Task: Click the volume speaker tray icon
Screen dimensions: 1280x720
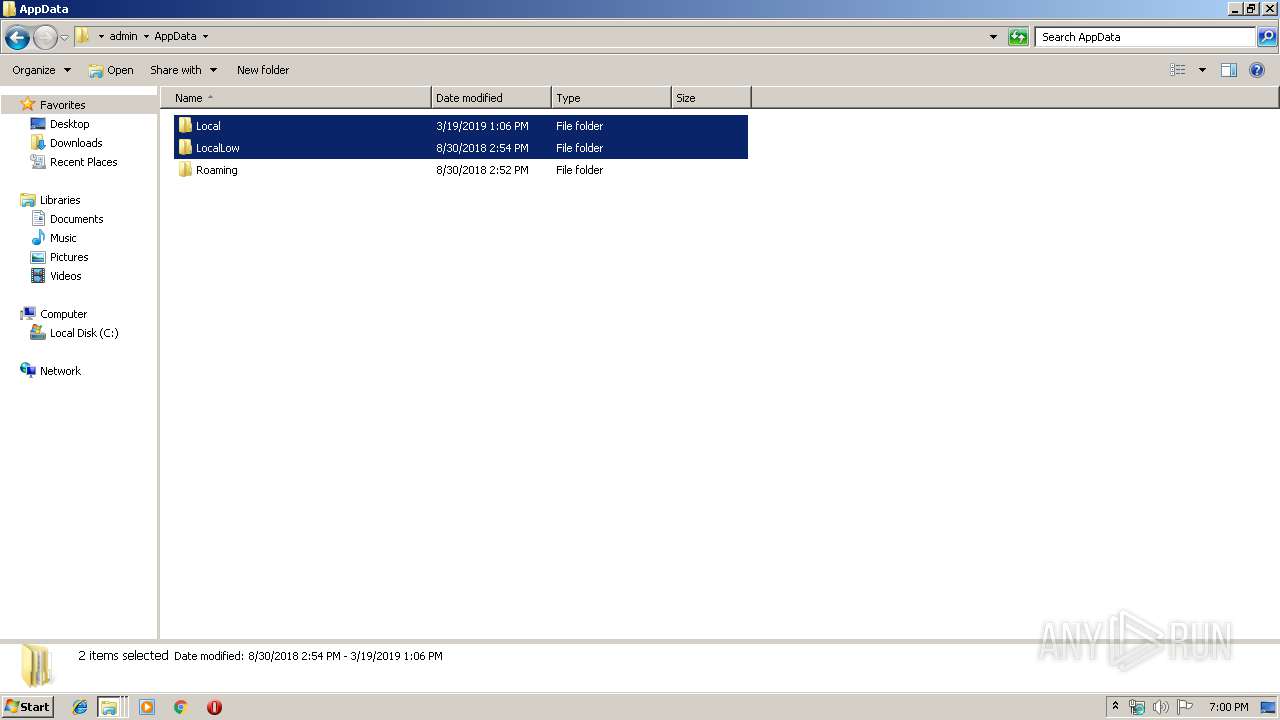Action: [x=1160, y=707]
